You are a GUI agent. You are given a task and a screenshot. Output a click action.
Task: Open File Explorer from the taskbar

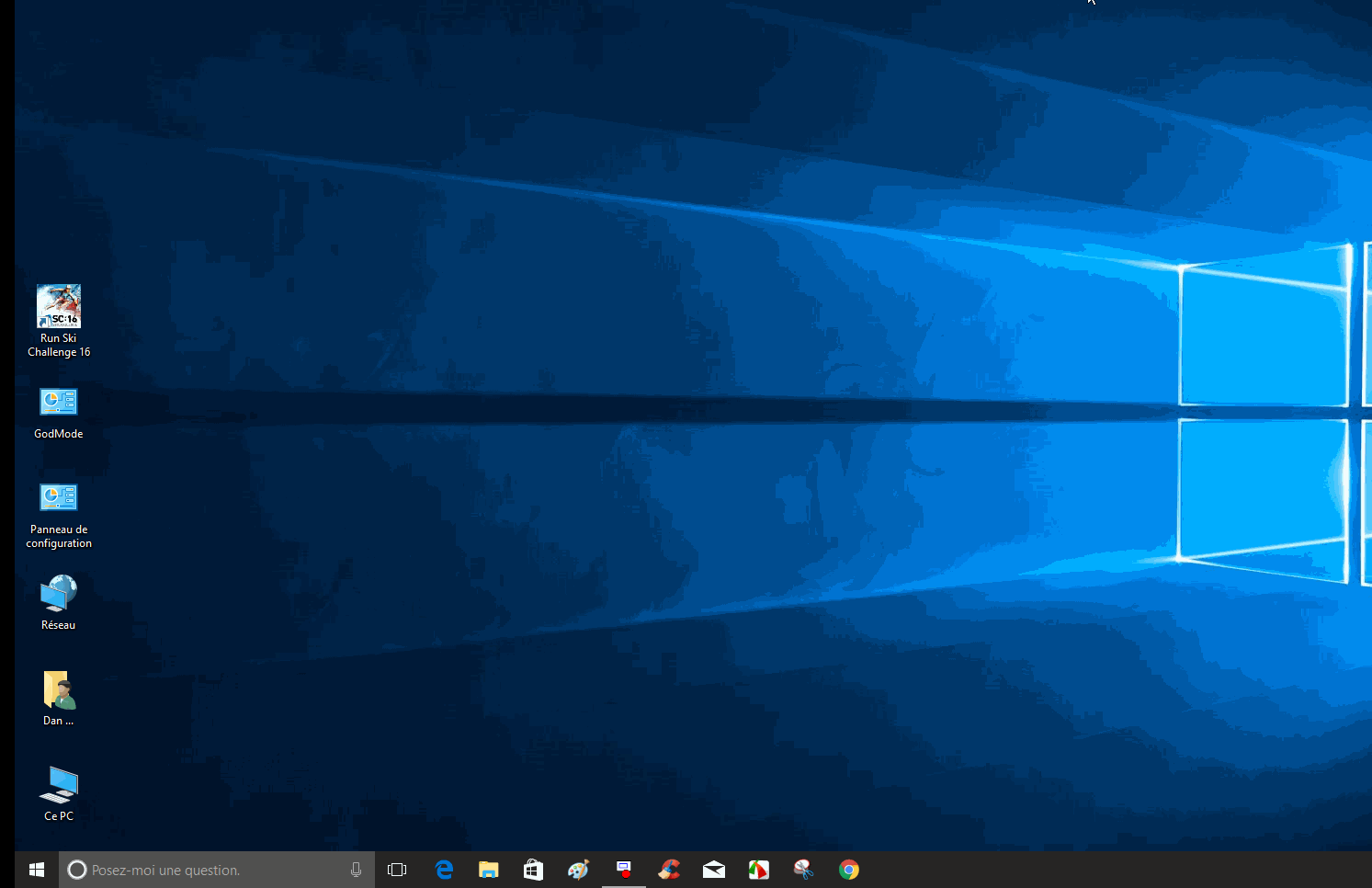point(488,870)
